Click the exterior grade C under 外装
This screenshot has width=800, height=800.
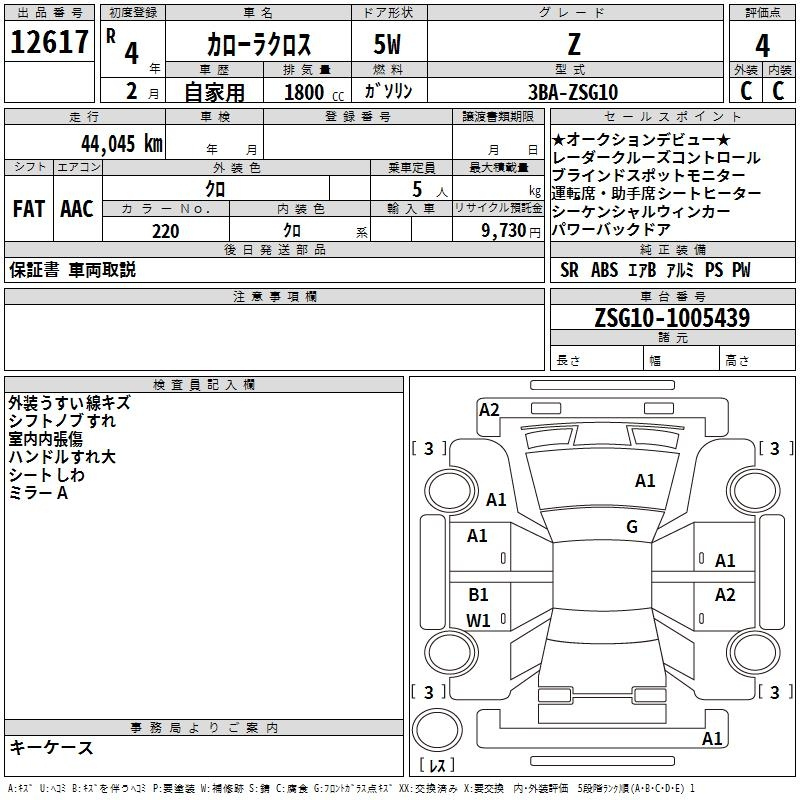point(746,91)
